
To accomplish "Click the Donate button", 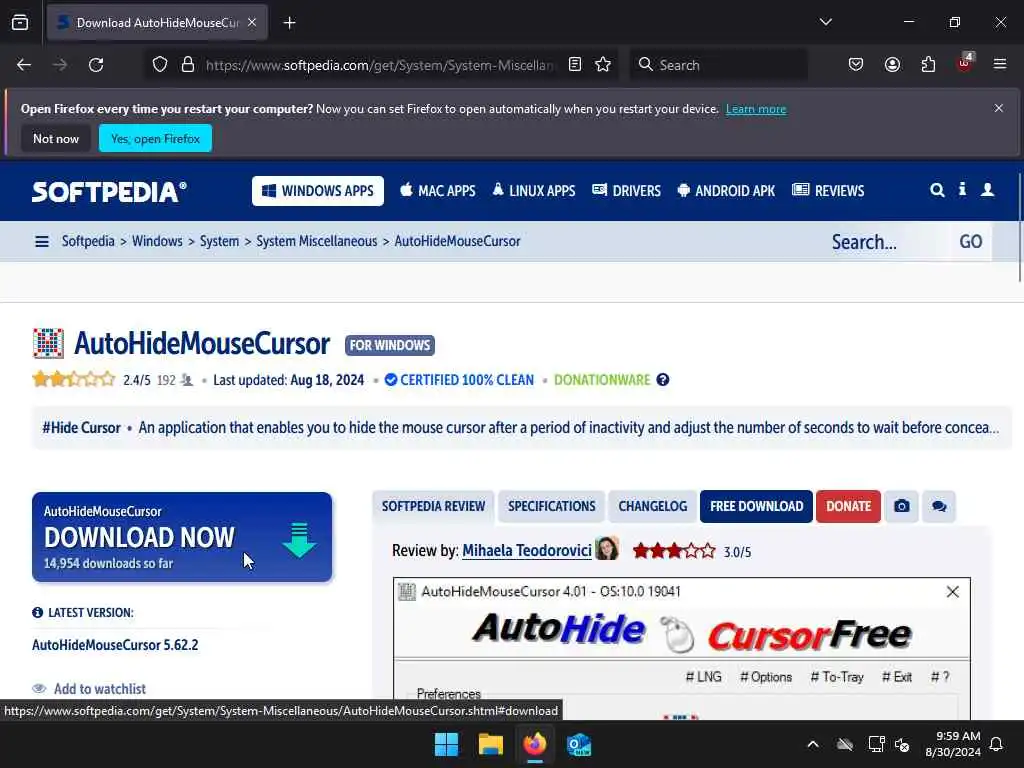I will point(848,506).
